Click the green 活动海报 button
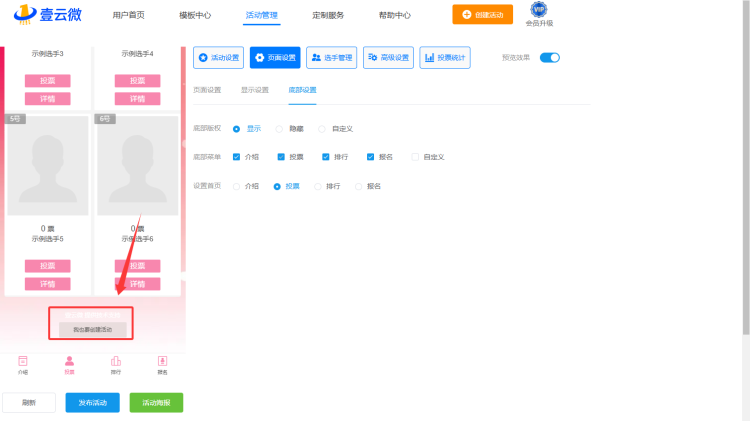This screenshot has width=750, height=421. (x=156, y=403)
